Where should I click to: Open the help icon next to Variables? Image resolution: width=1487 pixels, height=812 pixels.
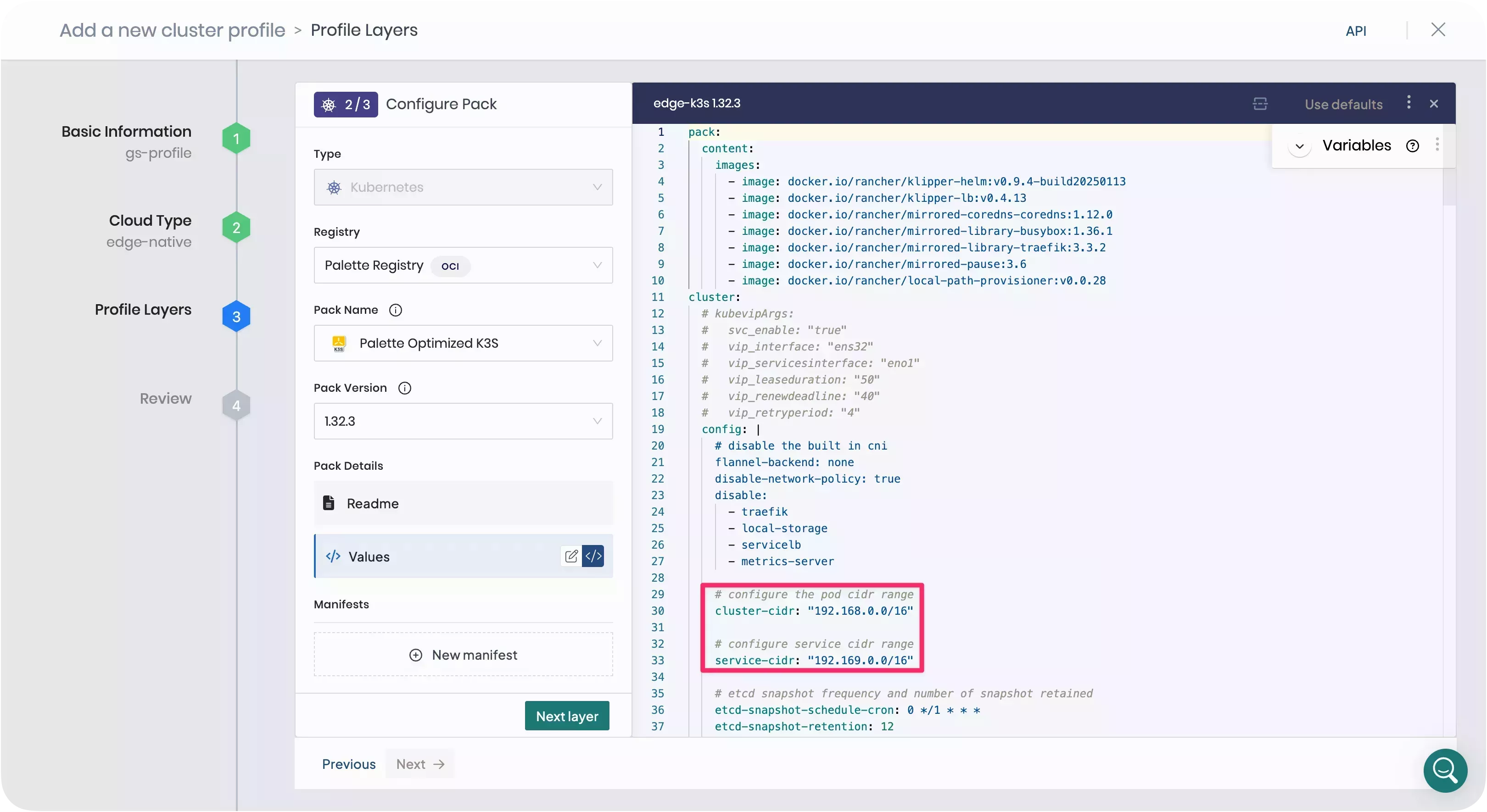coord(1413,145)
